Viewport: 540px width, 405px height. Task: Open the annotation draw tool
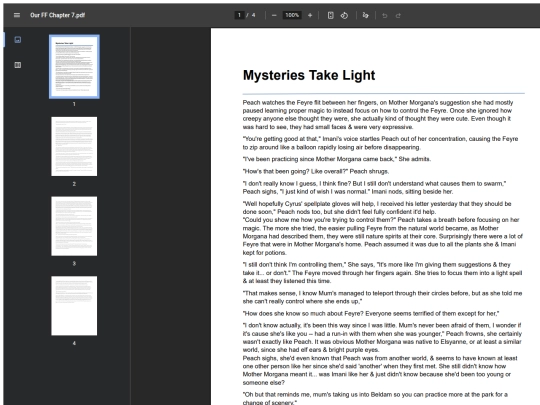(x=365, y=15)
